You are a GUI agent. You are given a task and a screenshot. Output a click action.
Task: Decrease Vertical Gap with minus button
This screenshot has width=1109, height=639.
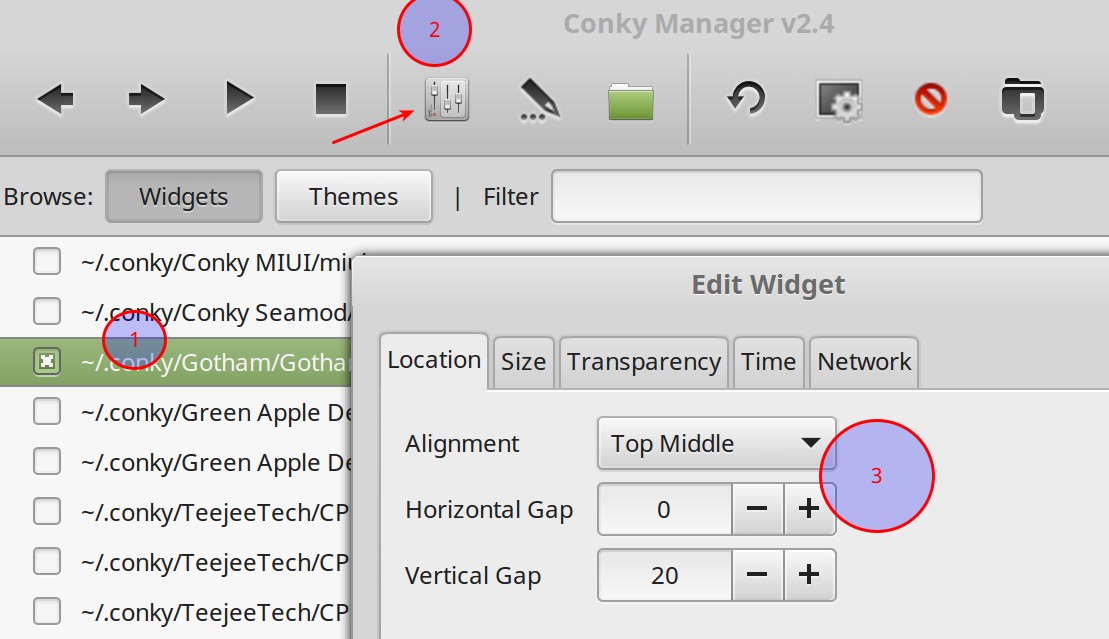(x=757, y=575)
